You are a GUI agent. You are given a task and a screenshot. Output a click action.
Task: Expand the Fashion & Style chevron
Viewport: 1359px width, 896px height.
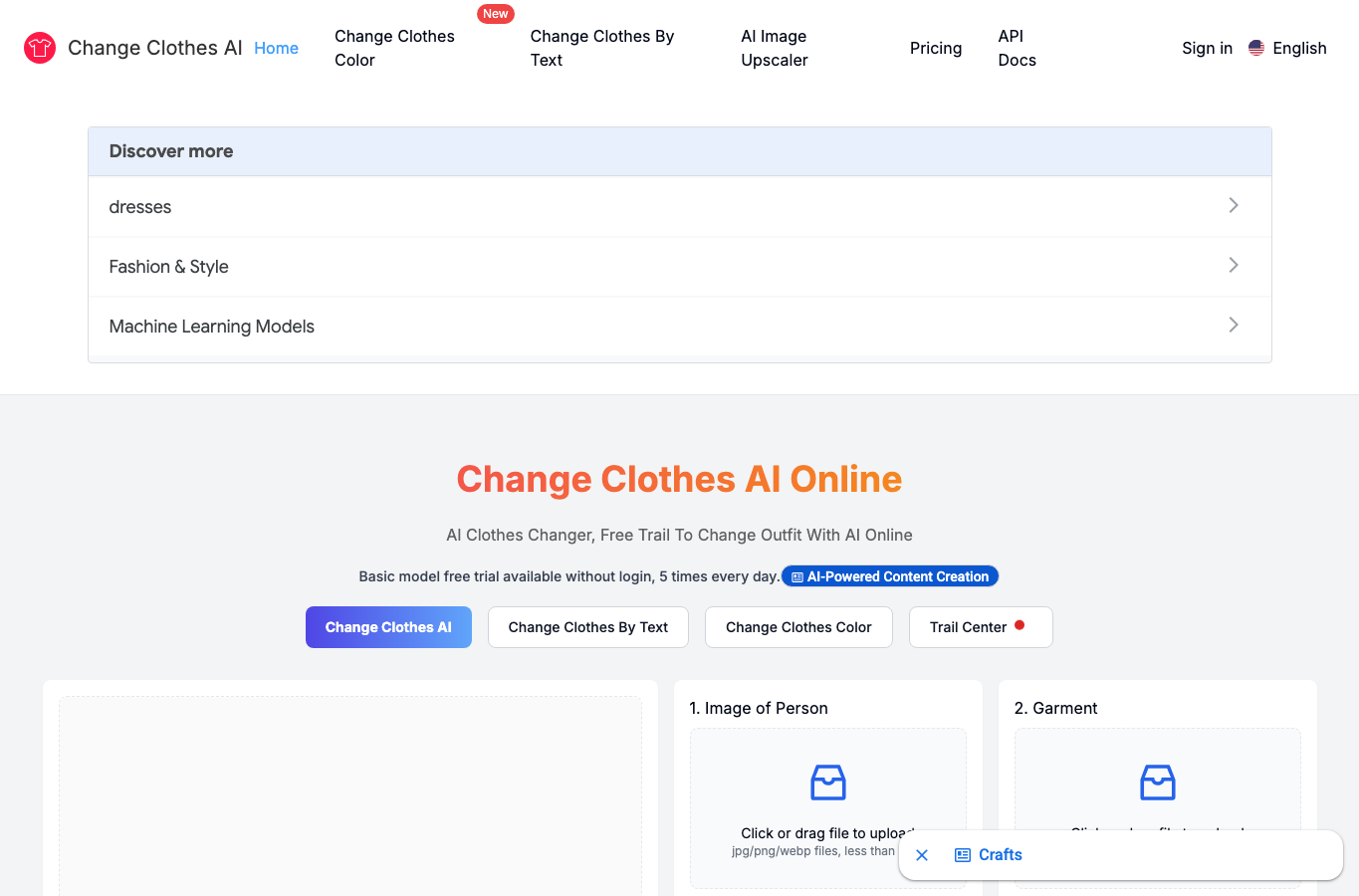[x=1234, y=265]
